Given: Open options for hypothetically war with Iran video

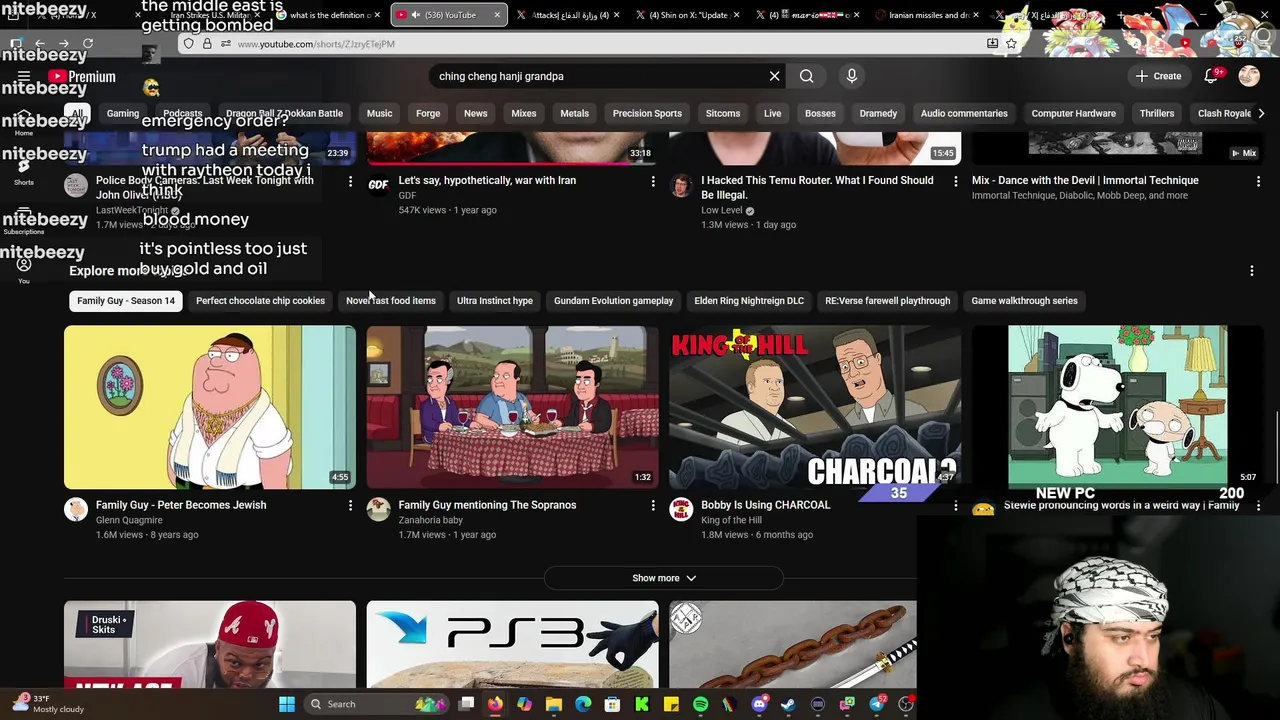Looking at the screenshot, I should pyautogui.click(x=653, y=181).
